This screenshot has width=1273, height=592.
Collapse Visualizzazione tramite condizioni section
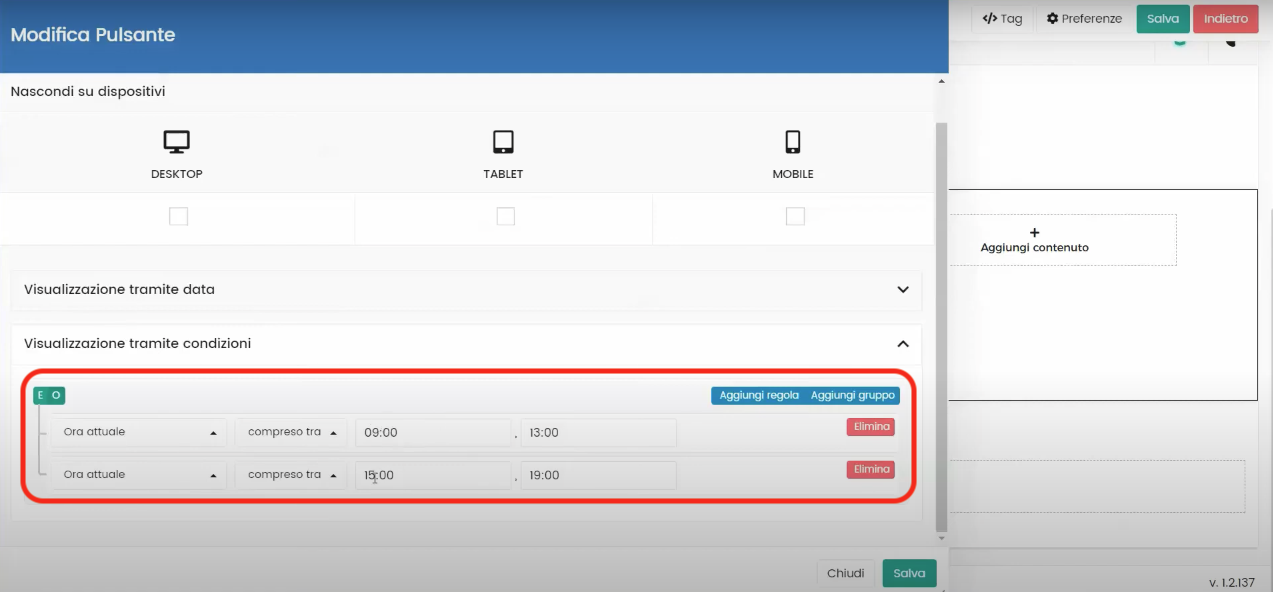466,343
